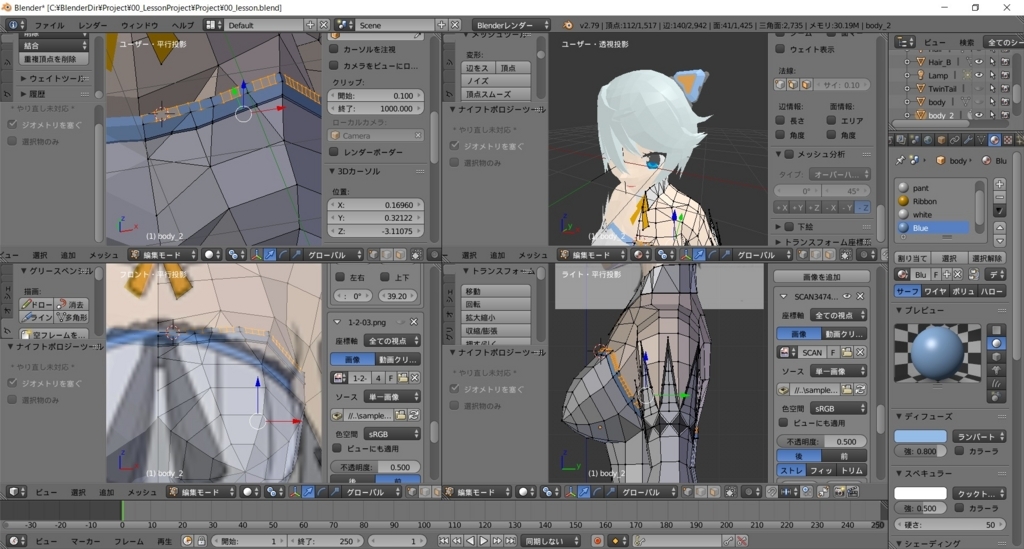1024x549 pixels.
Task: Open sRGB color space dropdown for SCAN image
Action: [839, 409]
